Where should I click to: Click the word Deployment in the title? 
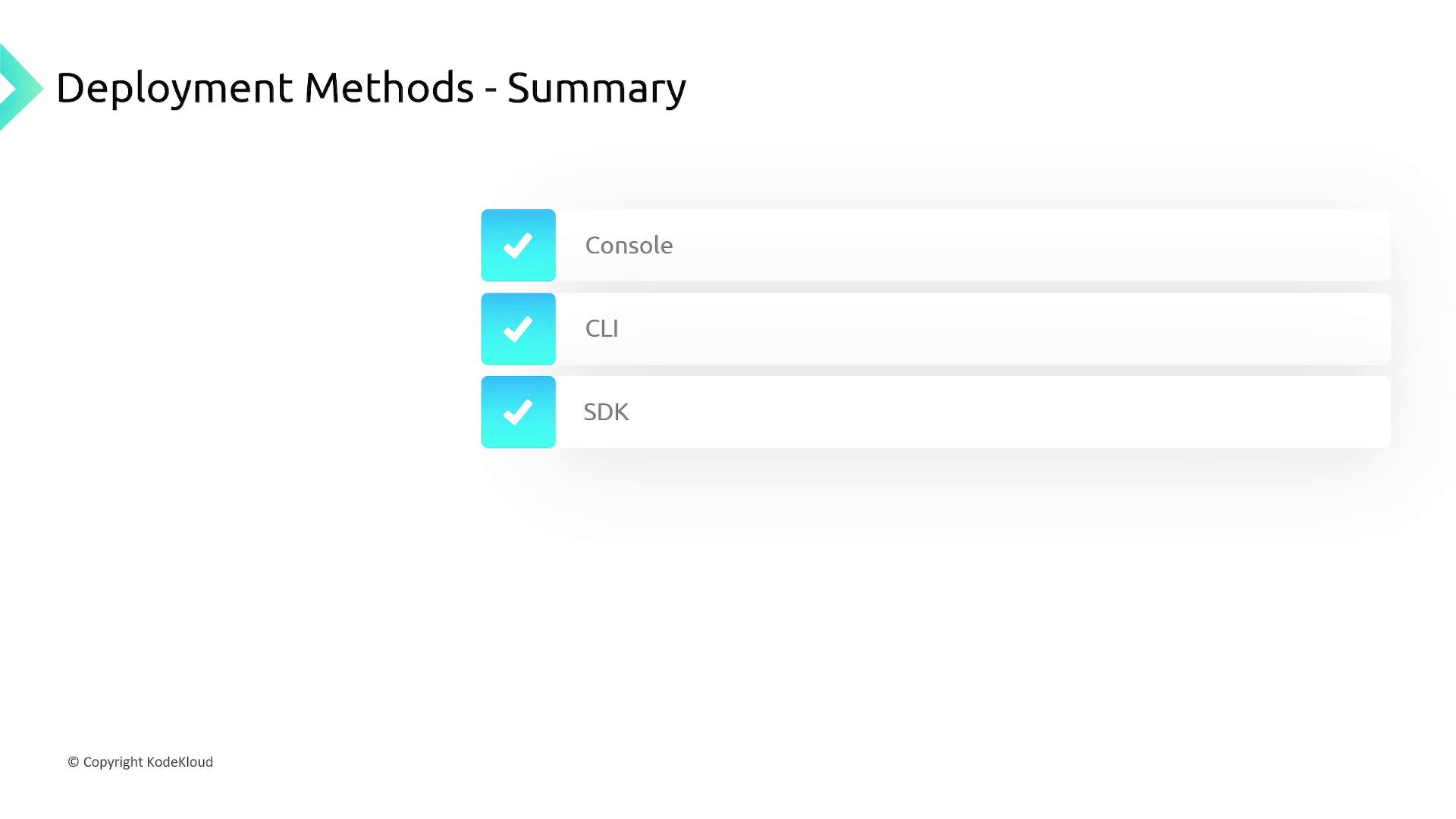174,88
